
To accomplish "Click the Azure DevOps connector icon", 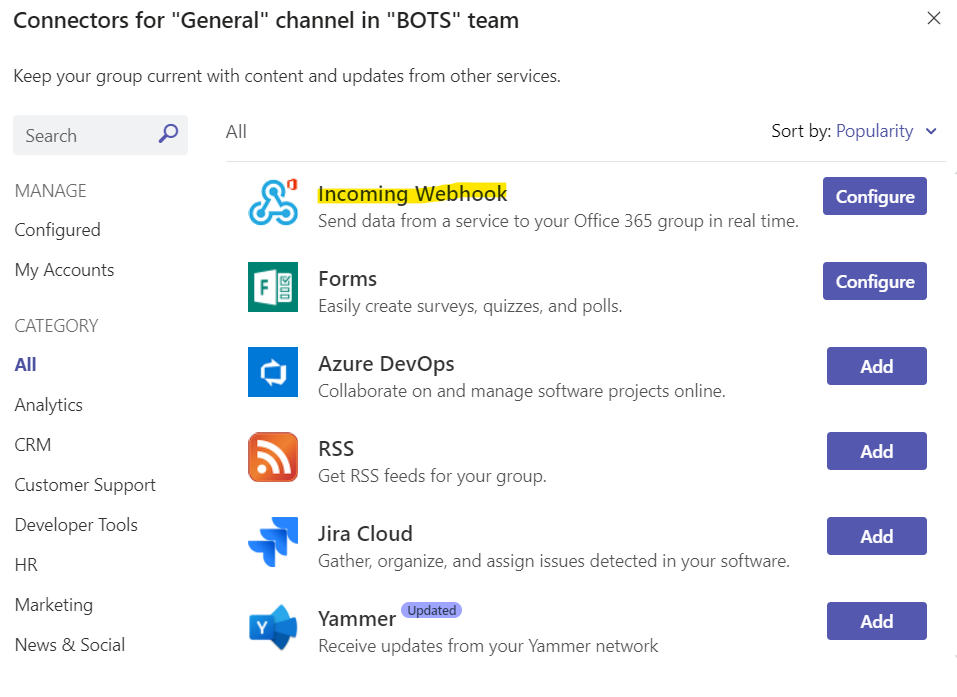I will [273, 372].
